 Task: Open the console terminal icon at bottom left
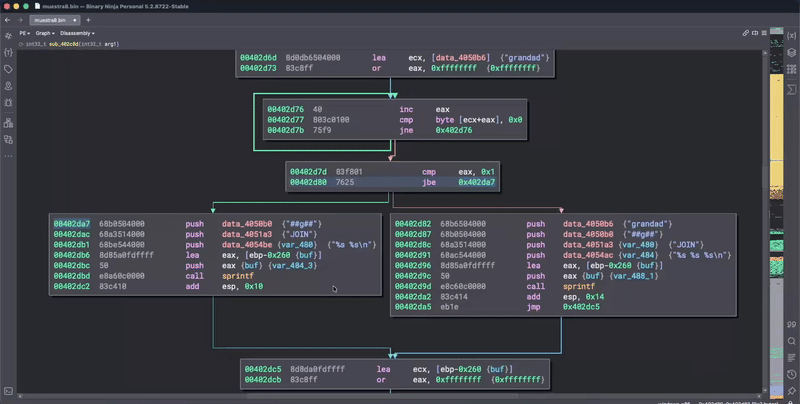click(8, 390)
